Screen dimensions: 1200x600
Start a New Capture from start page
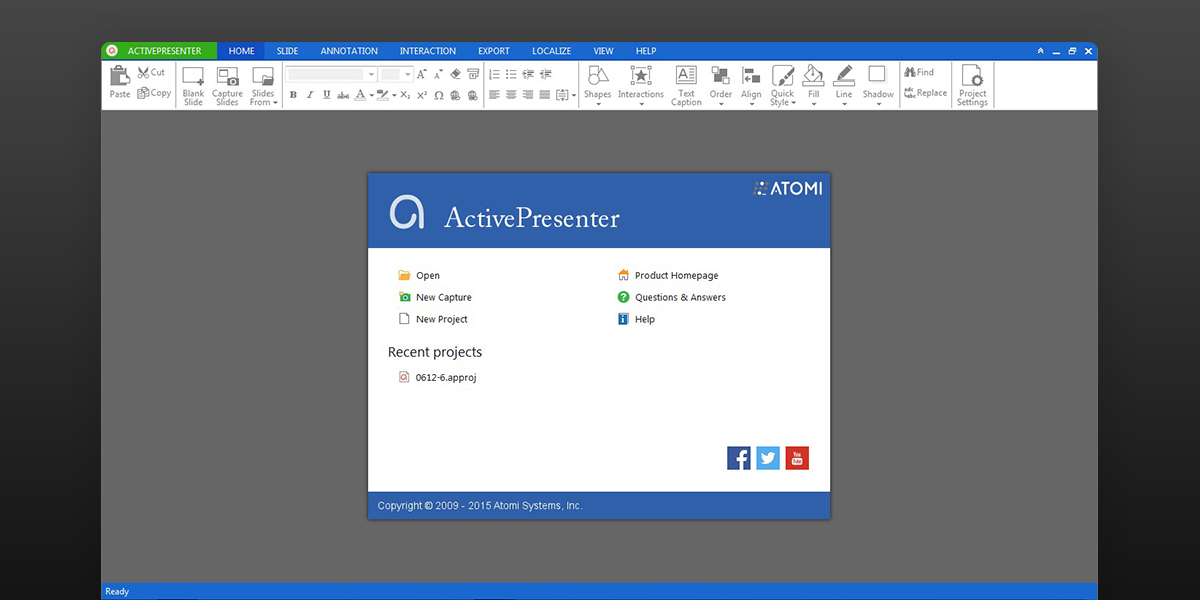tap(444, 298)
